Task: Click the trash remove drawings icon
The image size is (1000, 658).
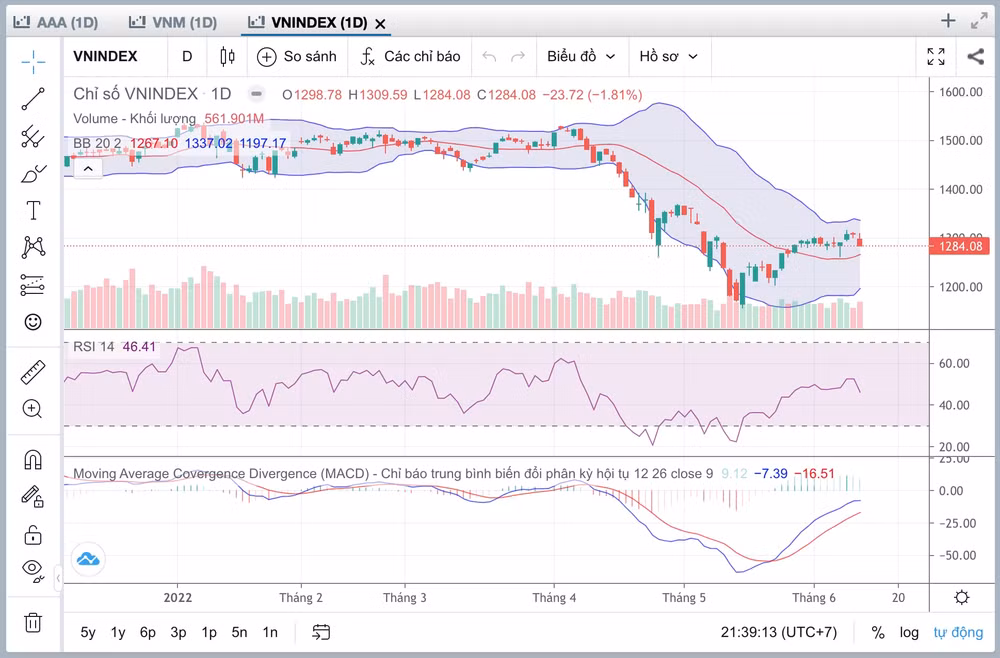Action: click(x=33, y=622)
